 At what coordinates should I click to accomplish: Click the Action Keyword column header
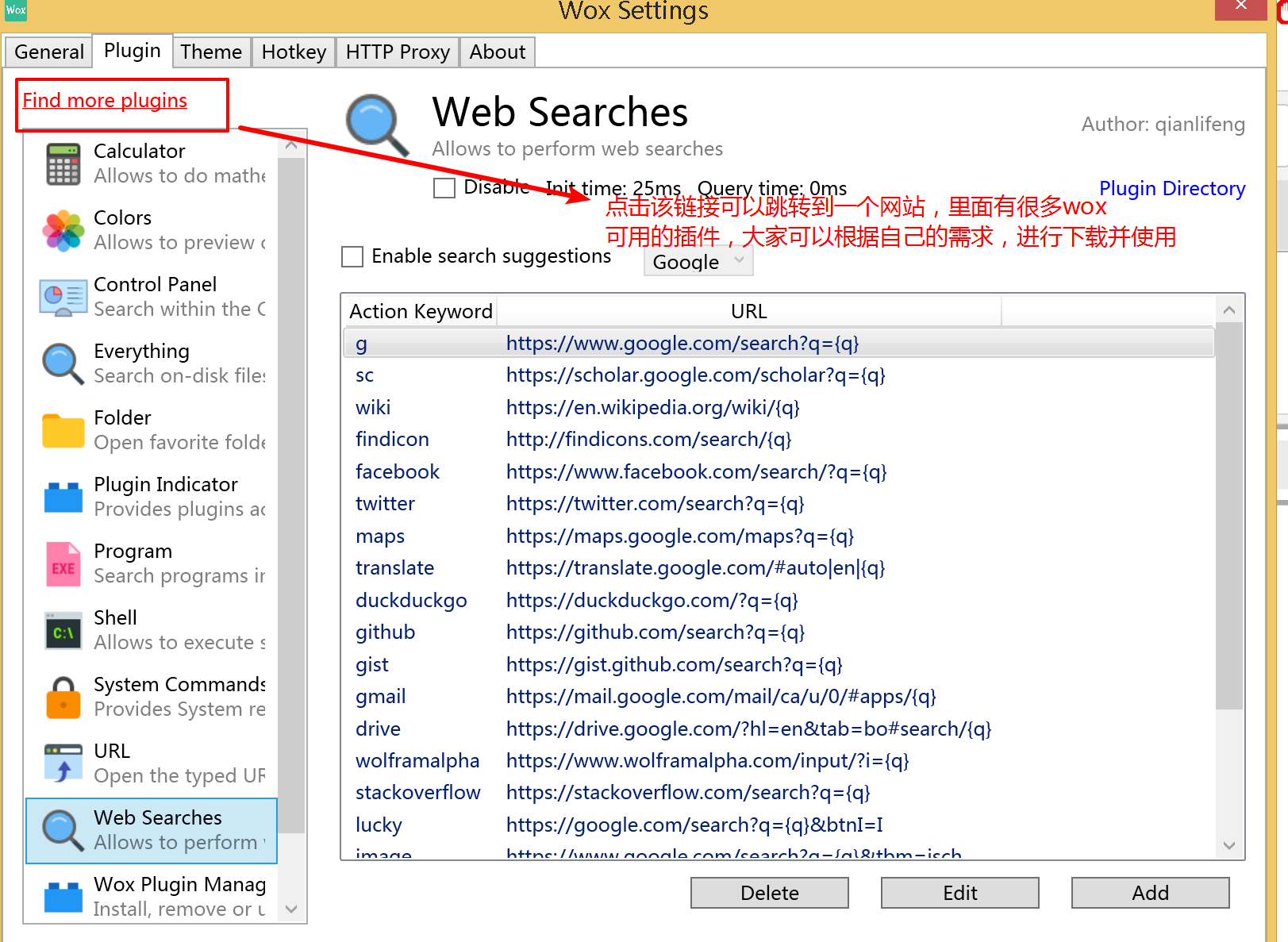pos(421,311)
